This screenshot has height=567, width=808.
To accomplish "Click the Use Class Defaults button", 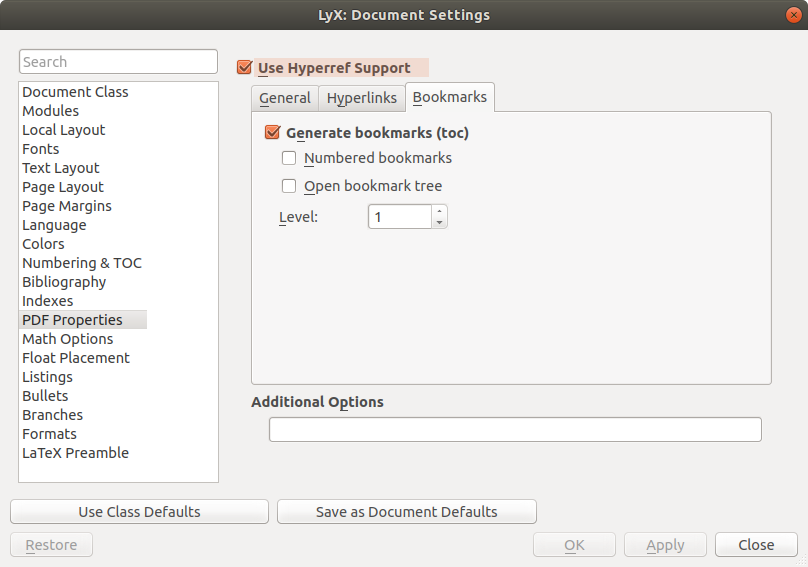I will [x=139, y=512].
